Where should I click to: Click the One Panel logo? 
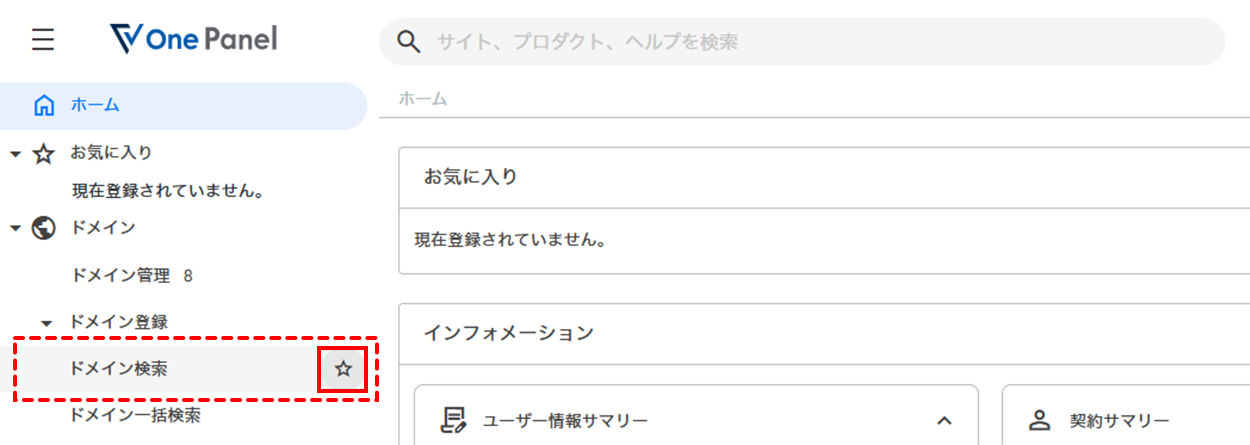coord(193,40)
